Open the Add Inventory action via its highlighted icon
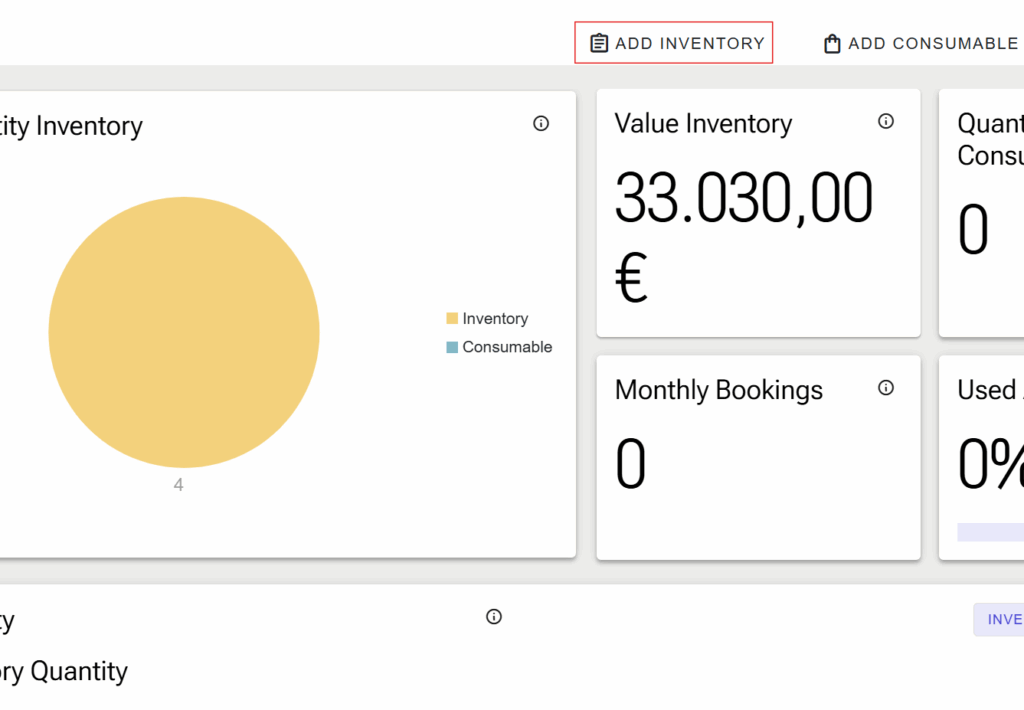 point(598,43)
